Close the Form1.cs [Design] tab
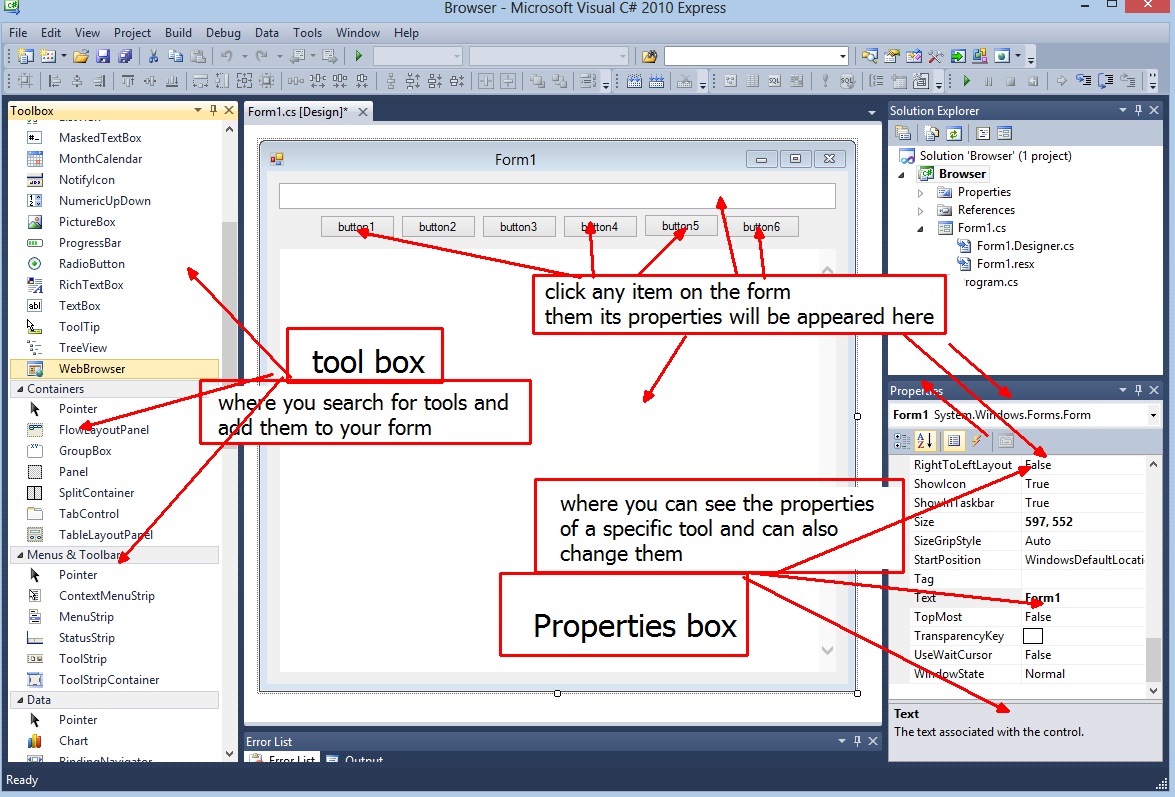The image size is (1175, 797). pos(363,112)
